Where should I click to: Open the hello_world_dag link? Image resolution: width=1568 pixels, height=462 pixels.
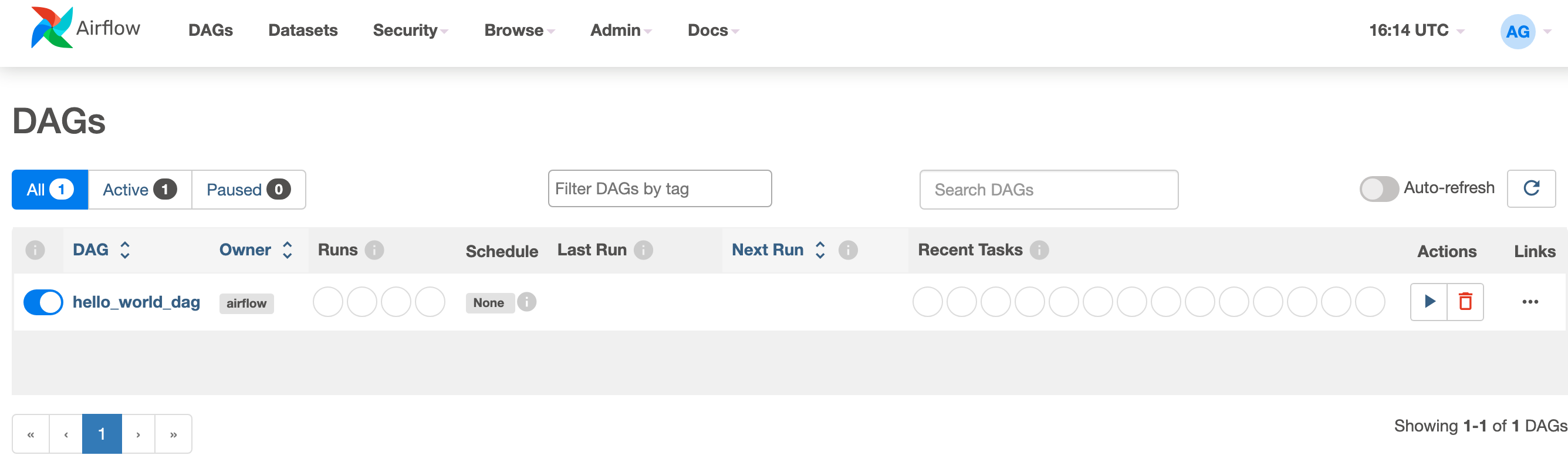(136, 302)
